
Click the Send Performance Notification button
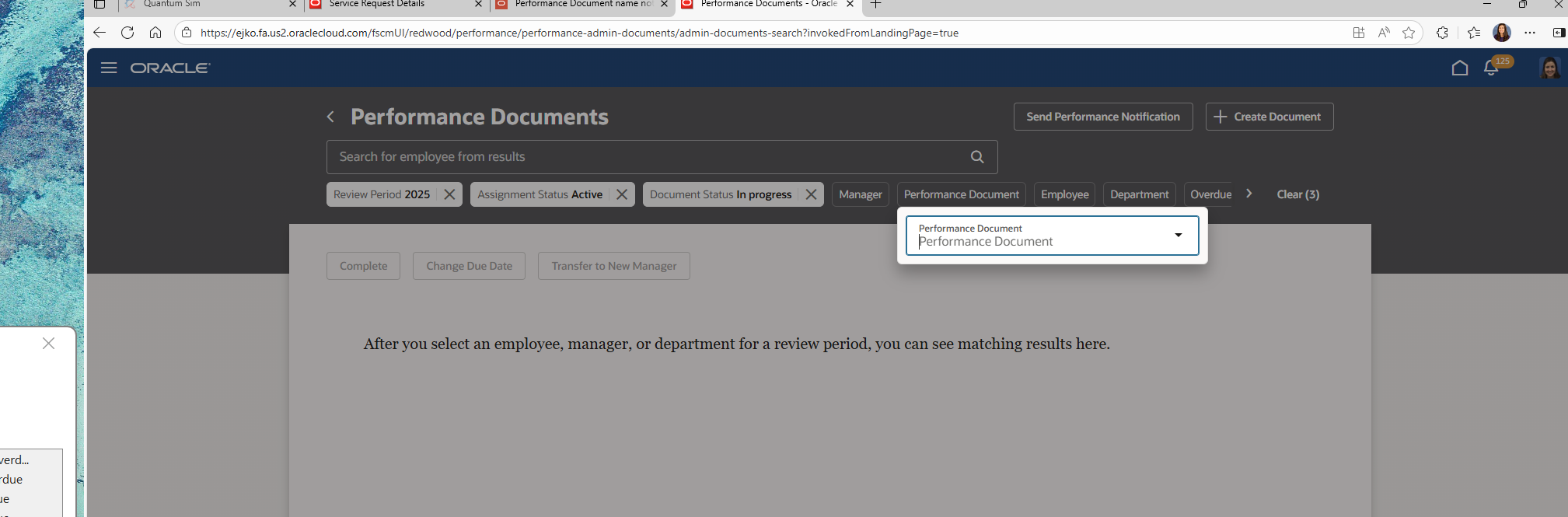pos(1103,117)
